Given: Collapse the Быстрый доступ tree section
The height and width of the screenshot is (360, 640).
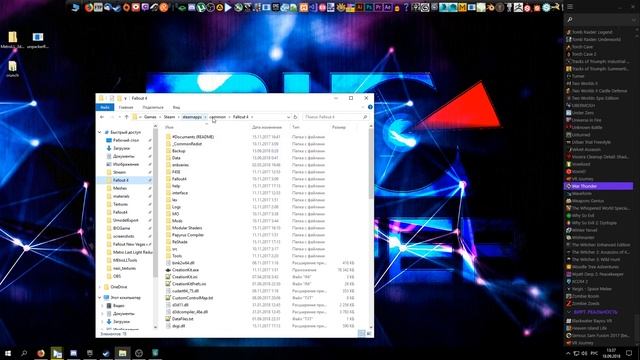Looking at the screenshot, I should tap(100, 132).
